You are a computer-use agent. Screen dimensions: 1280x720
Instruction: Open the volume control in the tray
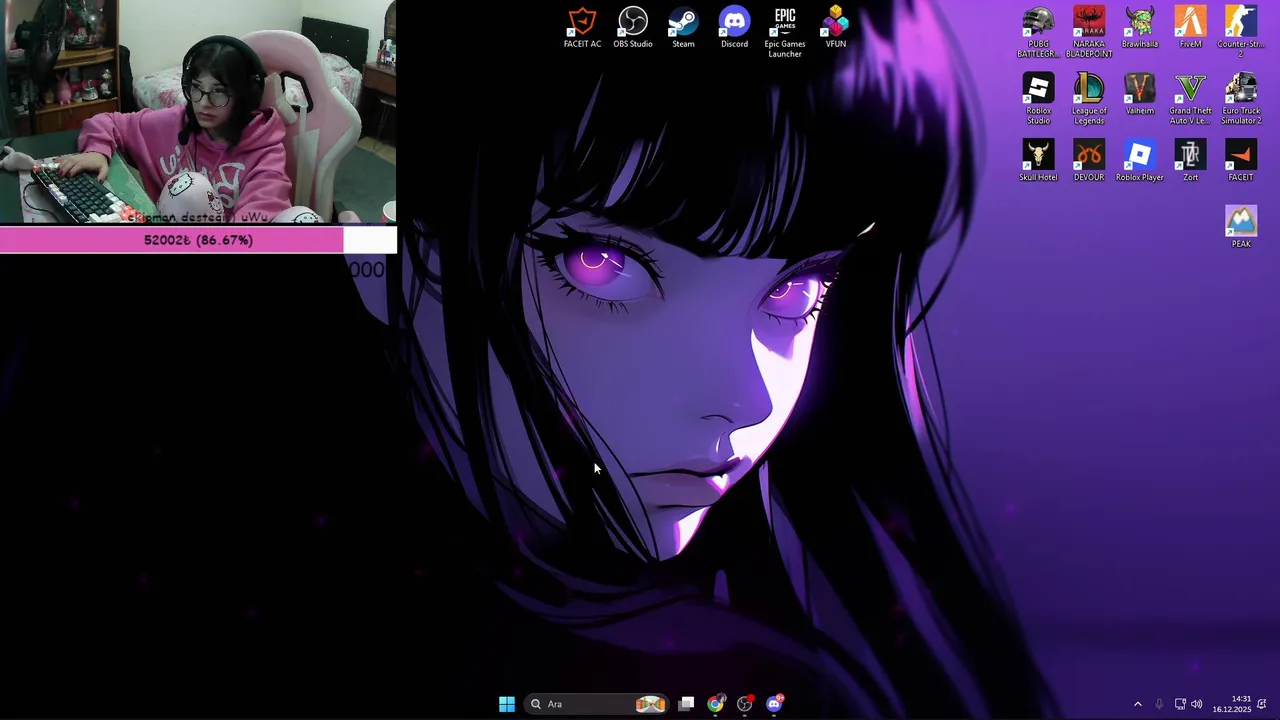(x=1197, y=704)
